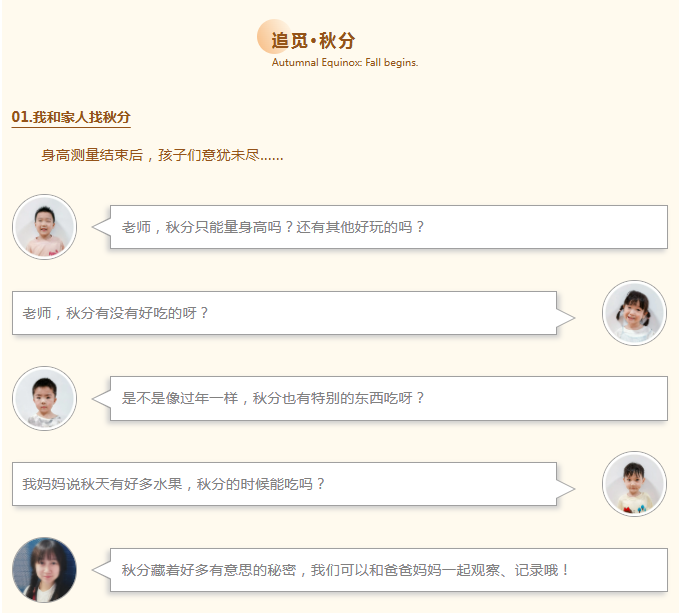The width and height of the screenshot is (682, 613).
Task: Click bubble asking 秋分只能量身高吗
Action: coord(389,227)
